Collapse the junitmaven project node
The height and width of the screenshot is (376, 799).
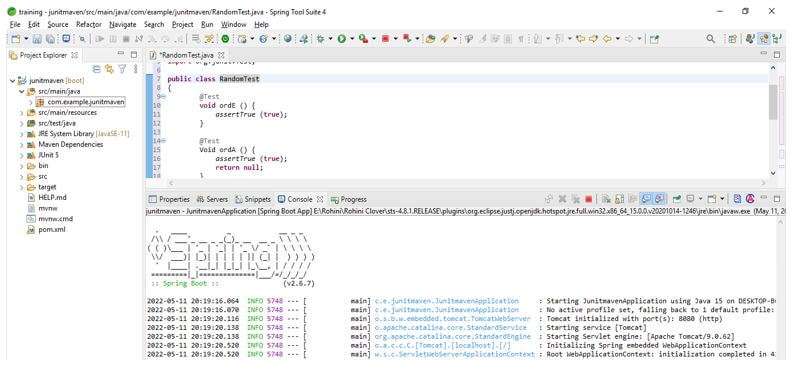[13, 81]
